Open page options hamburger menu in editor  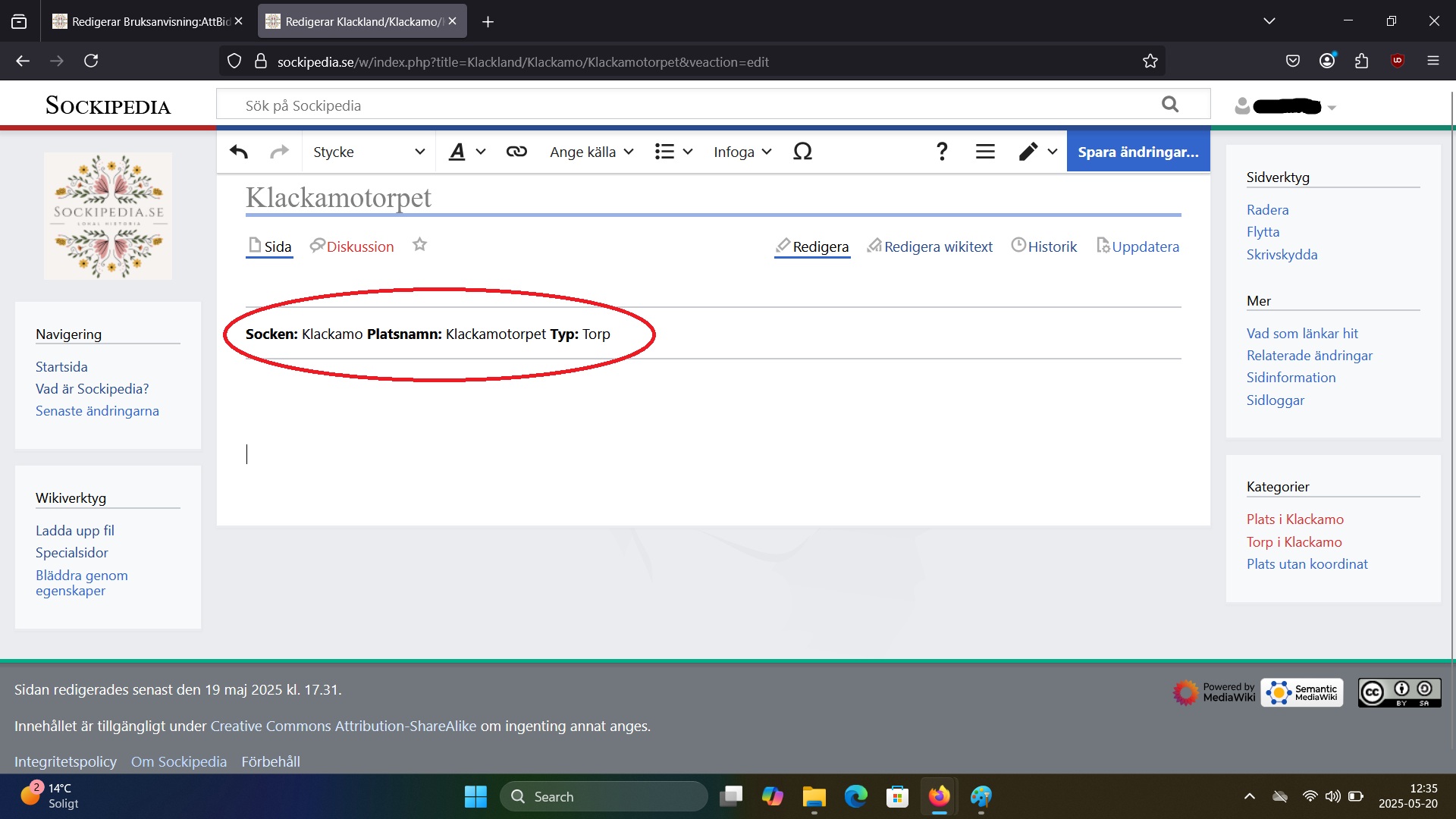pyautogui.click(x=985, y=152)
